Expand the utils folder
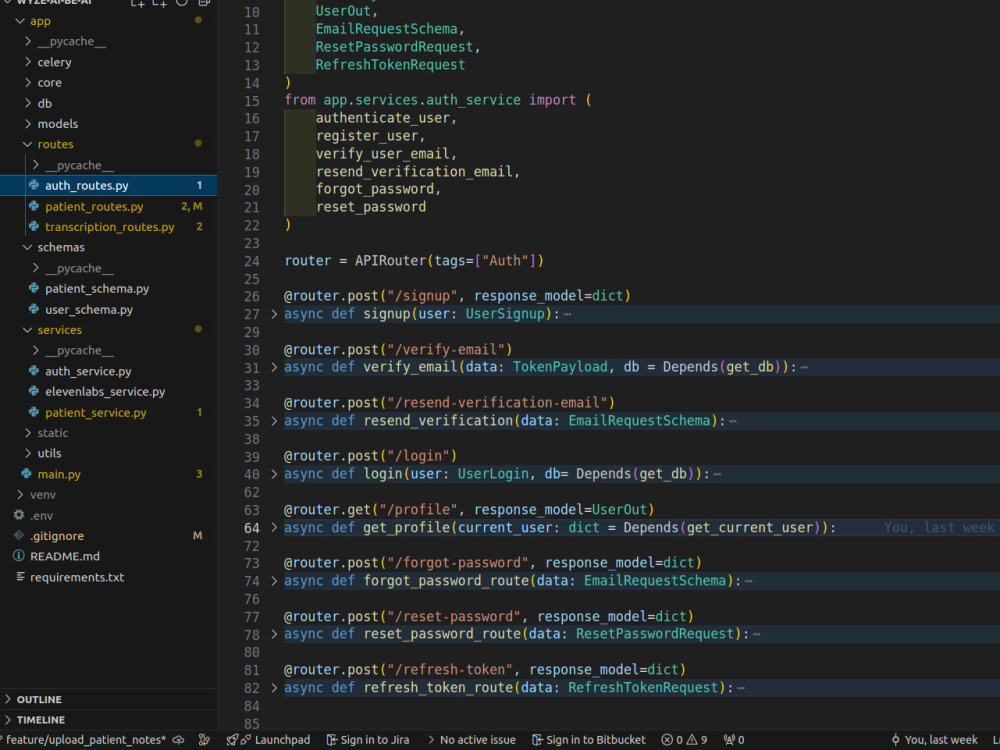This screenshot has height=750, width=1000. 28,453
